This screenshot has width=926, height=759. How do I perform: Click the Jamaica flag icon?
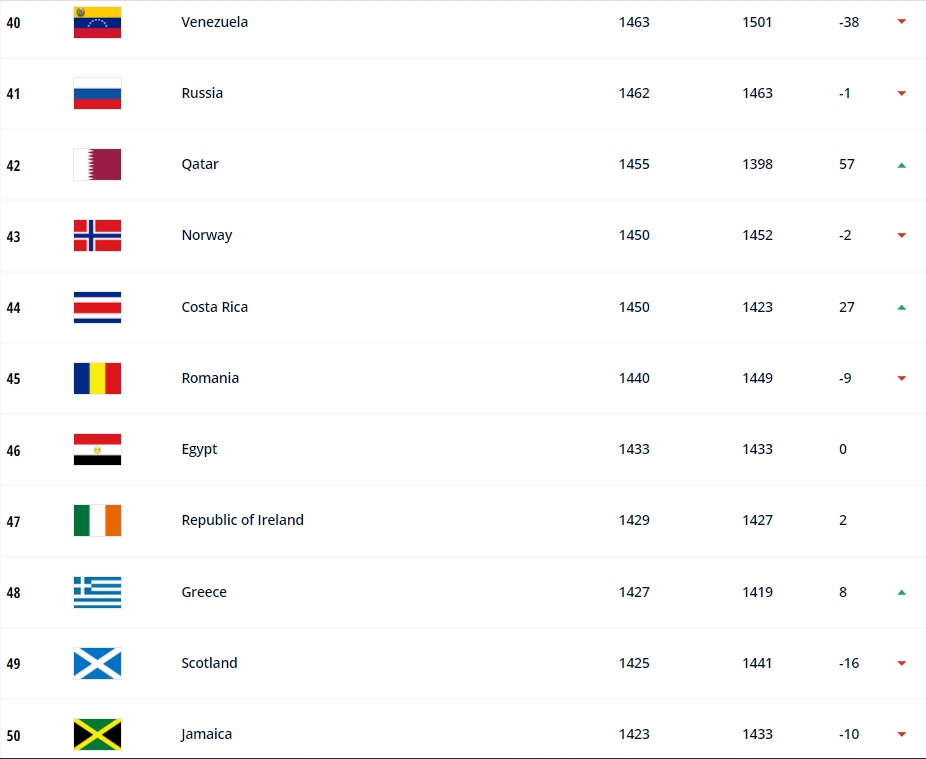coord(97,734)
